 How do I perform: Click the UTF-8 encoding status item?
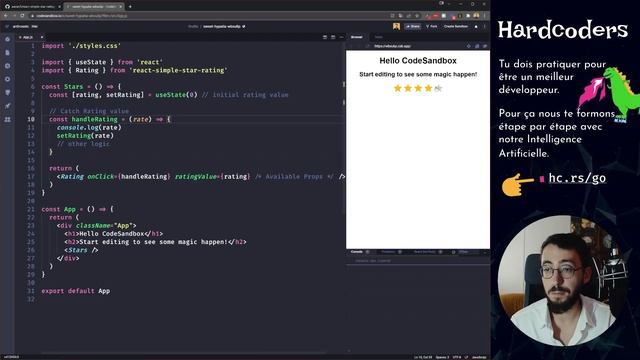point(457,357)
